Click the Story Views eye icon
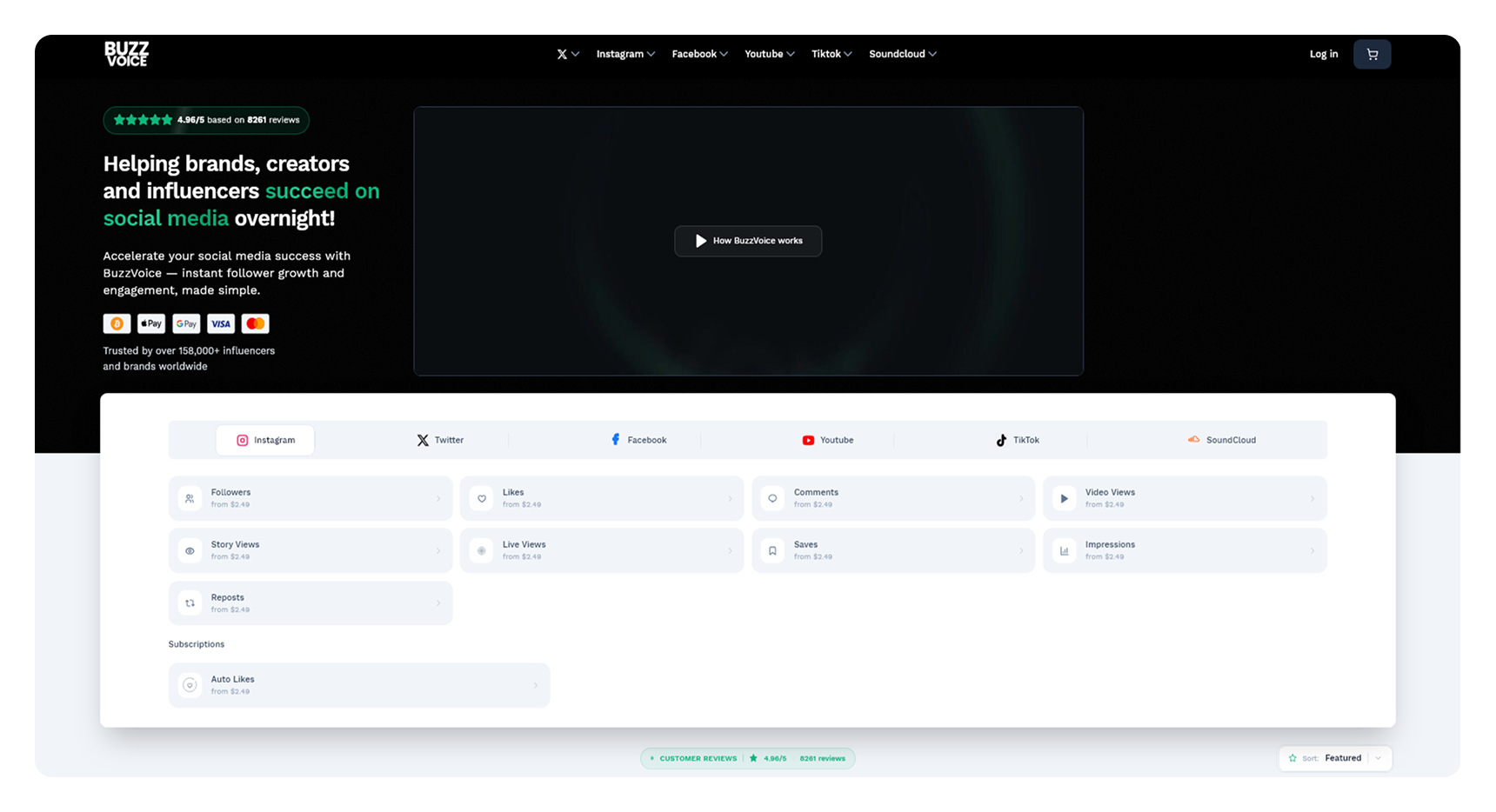The image size is (1496, 812). (190, 550)
